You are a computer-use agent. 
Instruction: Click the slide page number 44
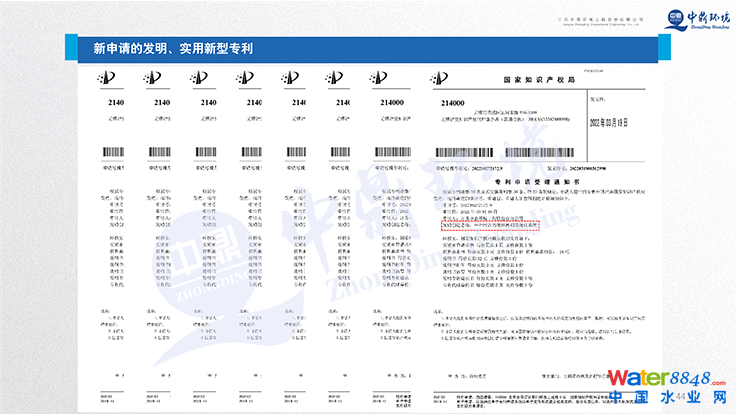click(682, 398)
